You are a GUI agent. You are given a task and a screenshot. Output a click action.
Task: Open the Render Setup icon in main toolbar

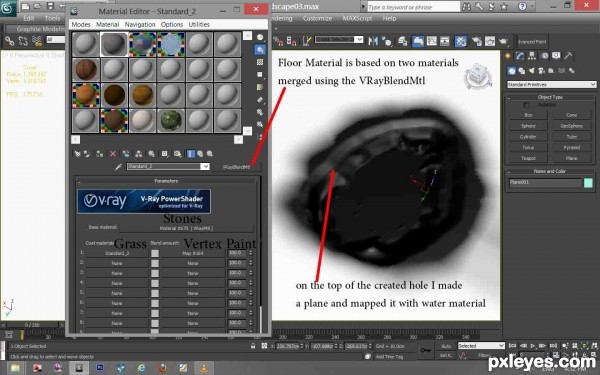476,41
